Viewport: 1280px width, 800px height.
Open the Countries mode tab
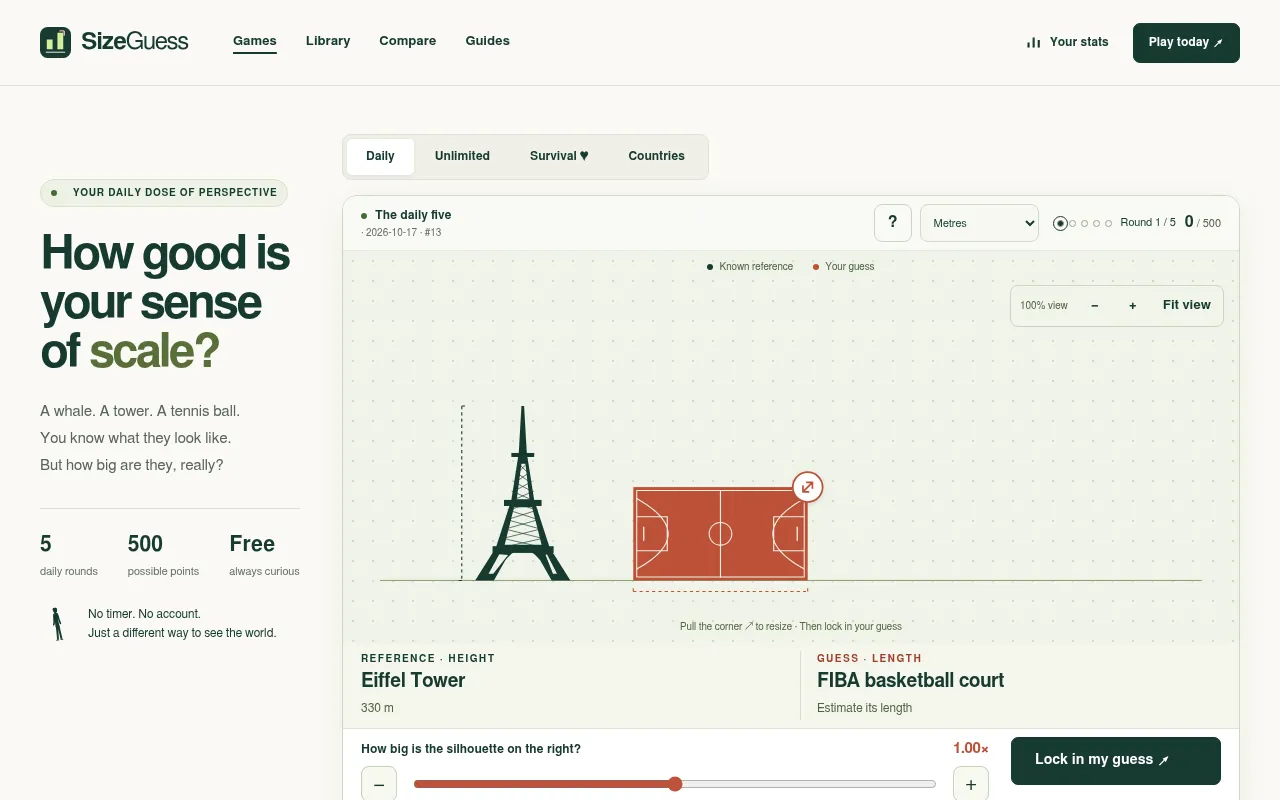[656, 157]
